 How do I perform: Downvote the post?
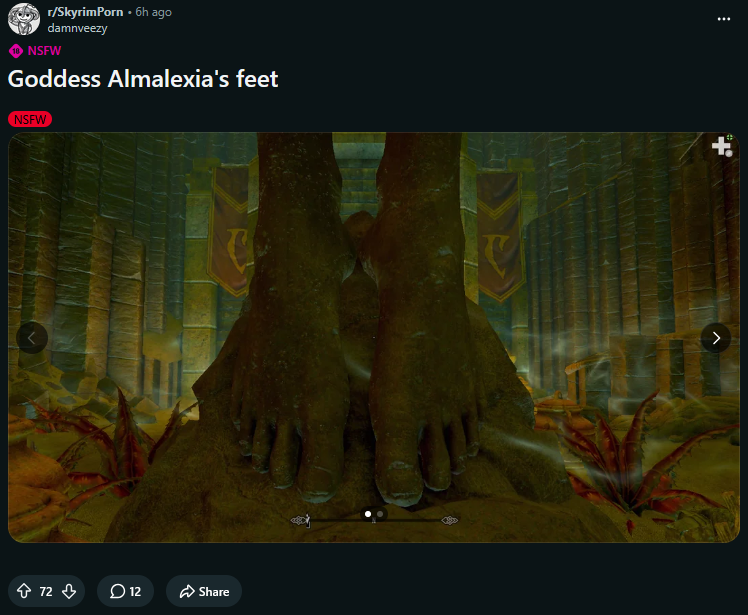(69, 591)
